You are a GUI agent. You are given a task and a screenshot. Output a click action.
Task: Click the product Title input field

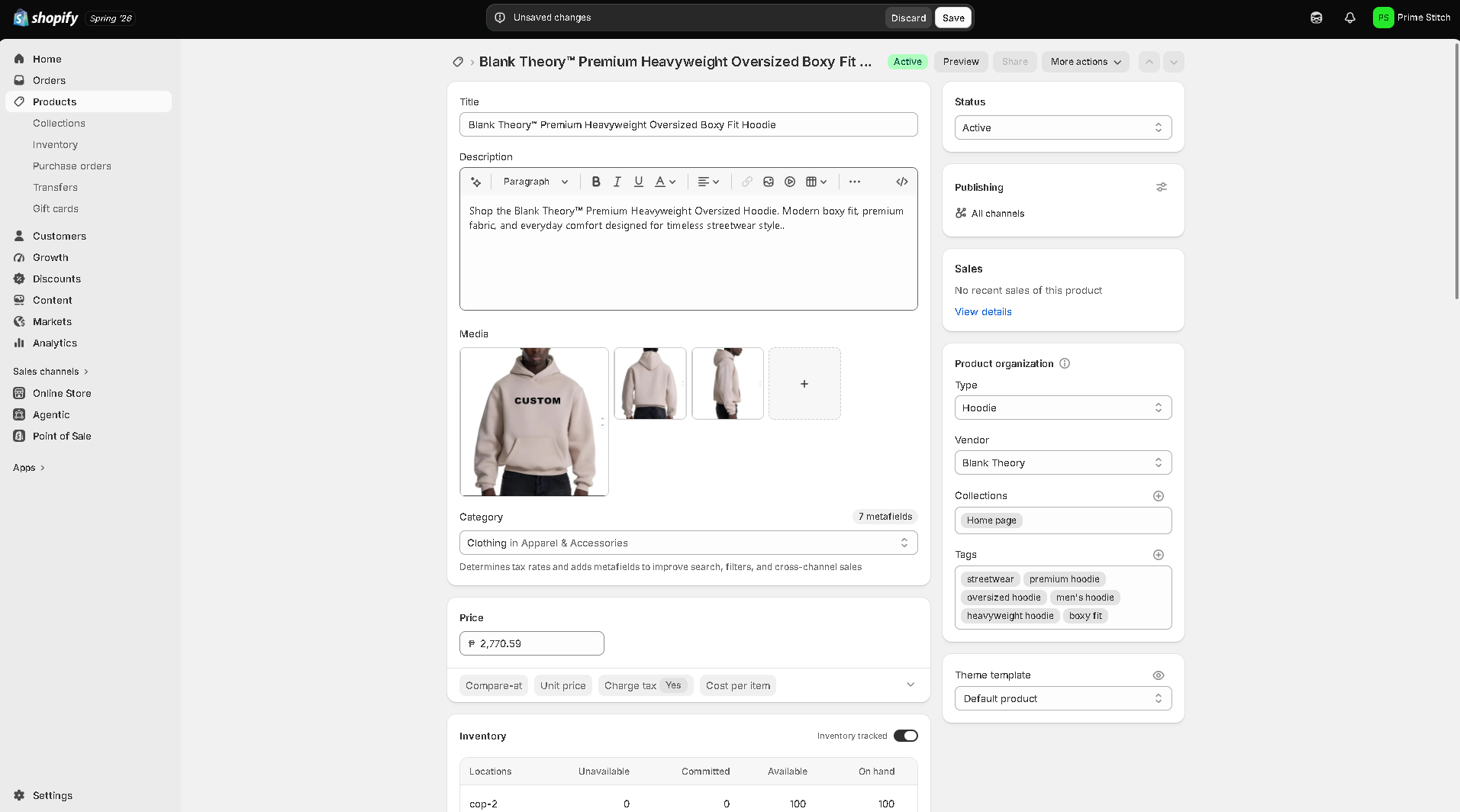(x=688, y=124)
